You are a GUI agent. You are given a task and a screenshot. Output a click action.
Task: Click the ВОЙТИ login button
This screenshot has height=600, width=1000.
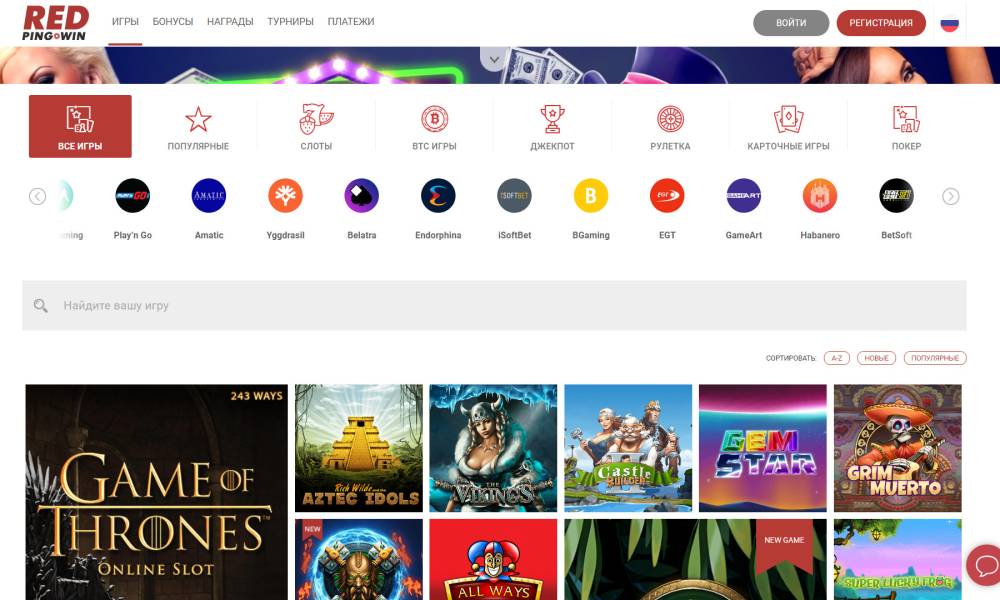coord(791,23)
